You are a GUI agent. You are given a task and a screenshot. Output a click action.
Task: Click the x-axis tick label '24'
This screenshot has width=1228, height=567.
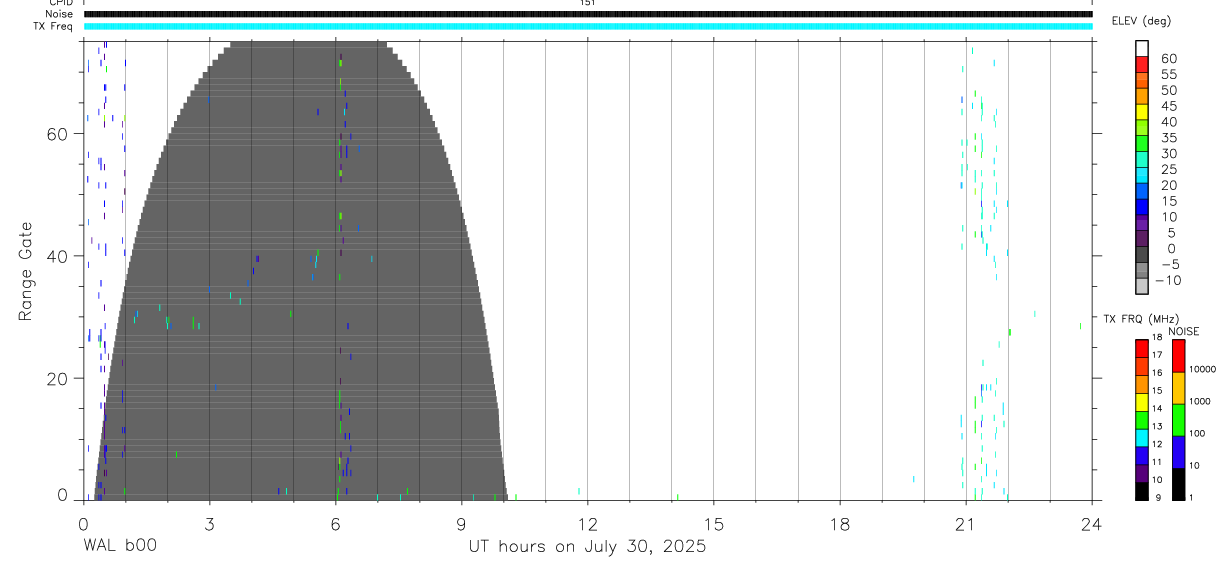tap(1091, 522)
